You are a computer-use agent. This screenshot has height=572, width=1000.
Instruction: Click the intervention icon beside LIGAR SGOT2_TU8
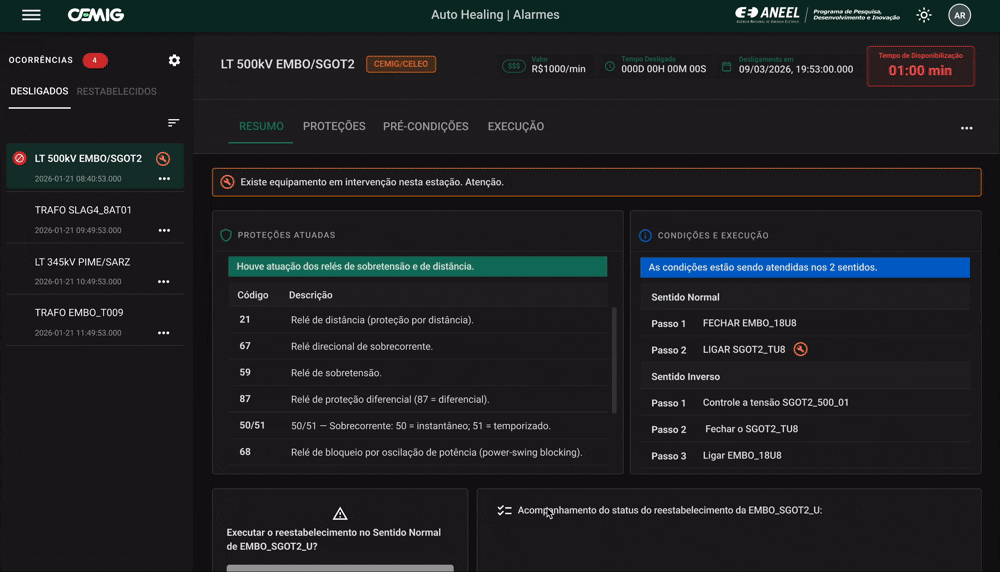tap(800, 349)
